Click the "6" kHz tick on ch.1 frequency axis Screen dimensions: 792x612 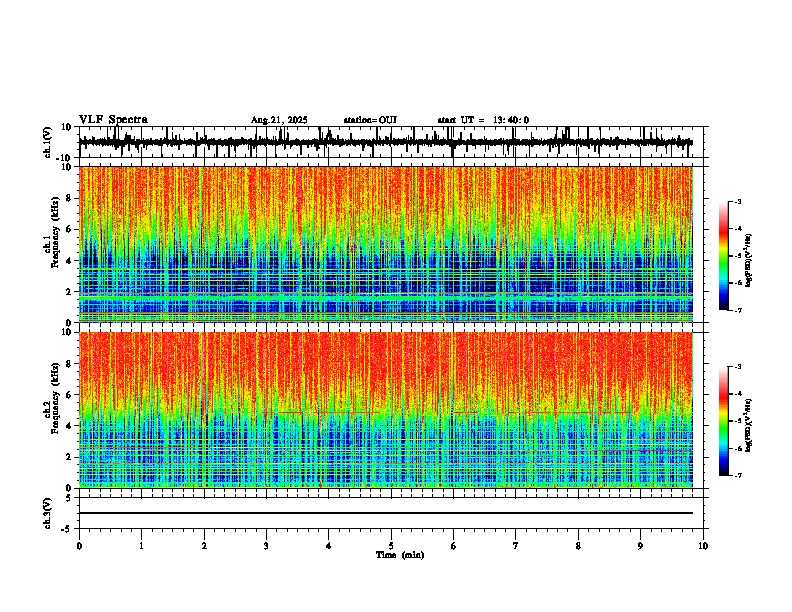[x=70, y=229]
